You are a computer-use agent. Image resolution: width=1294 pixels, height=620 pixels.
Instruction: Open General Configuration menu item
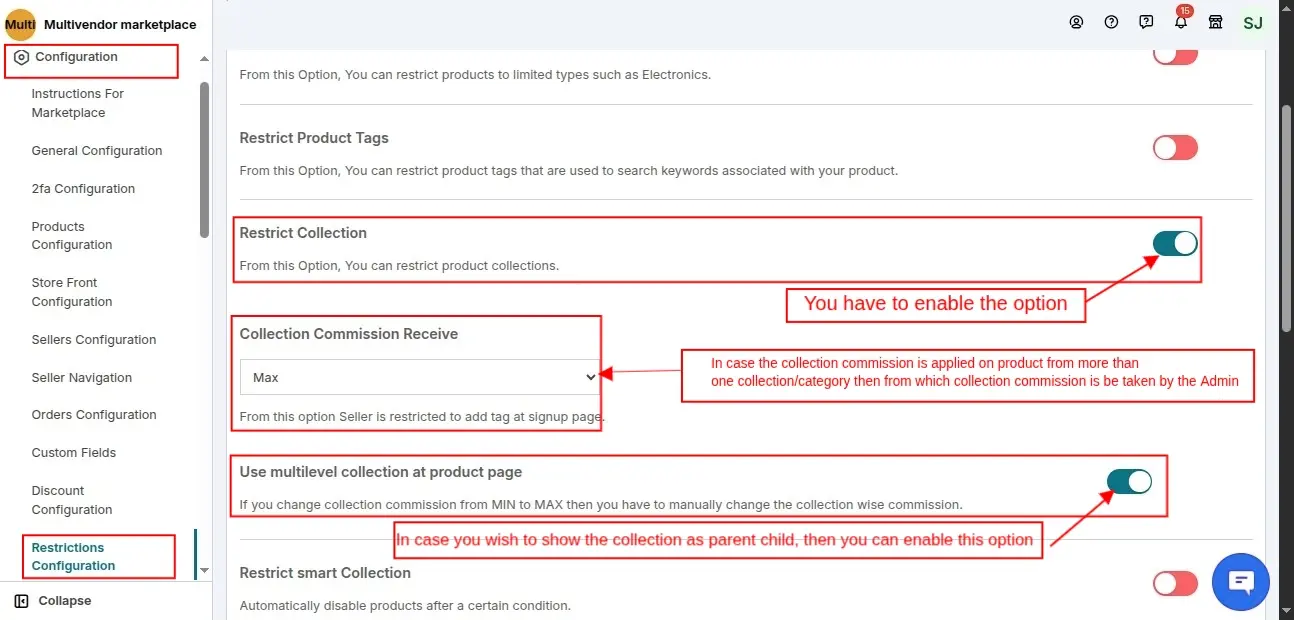coord(96,151)
